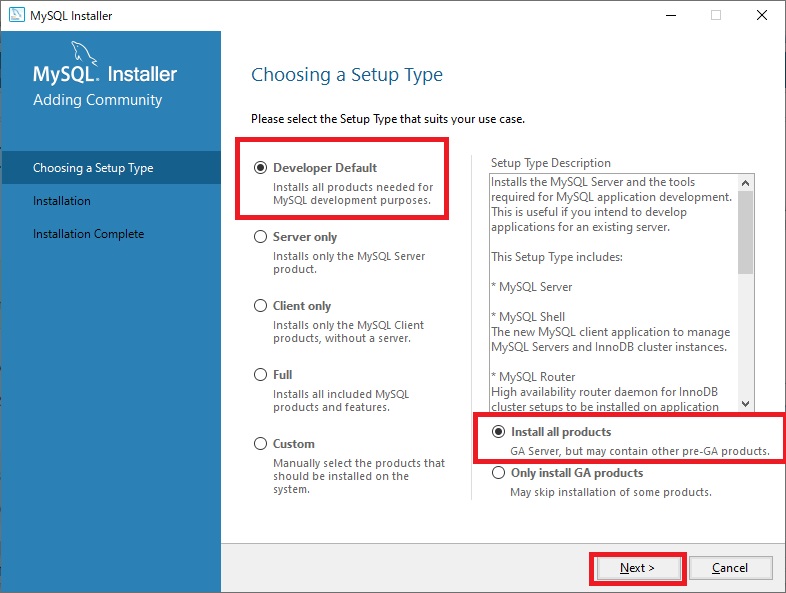Click 'This Setup Type includes:' text
The width and height of the screenshot is (786, 593).
(557, 257)
